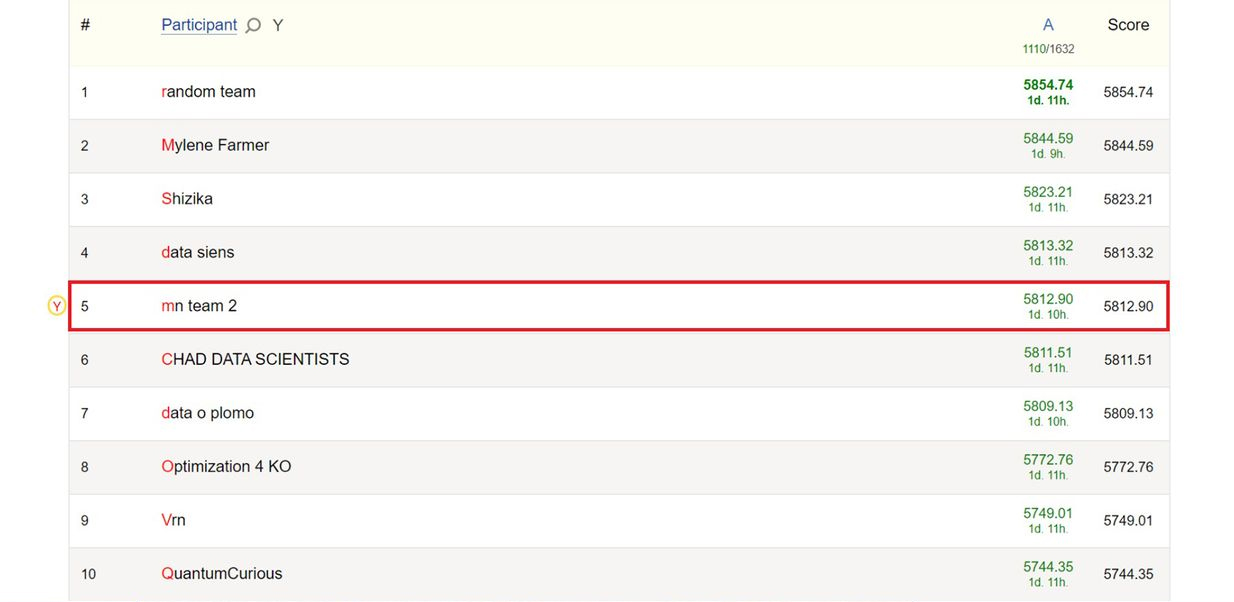Select the highlighted mn team 2 row
1234x602 pixels.
click(619, 306)
